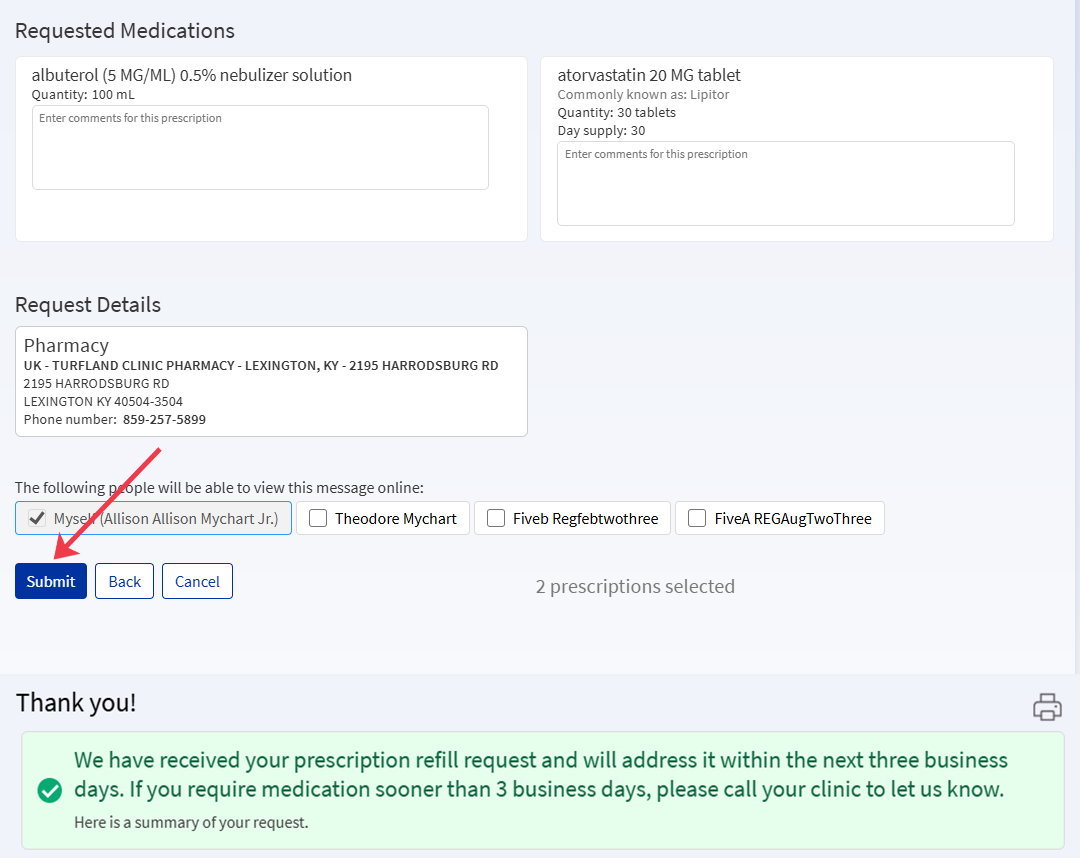This screenshot has width=1080, height=858.
Task: Click the Request Details section title
Action: pyautogui.click(x=88, y=305)
